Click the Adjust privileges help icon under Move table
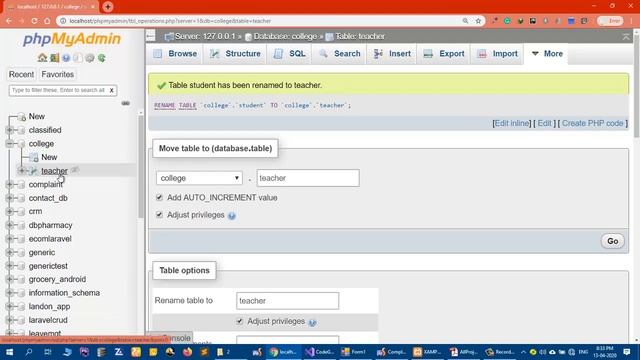This screenshot has height=360, width=640. (x=232, y=216)
